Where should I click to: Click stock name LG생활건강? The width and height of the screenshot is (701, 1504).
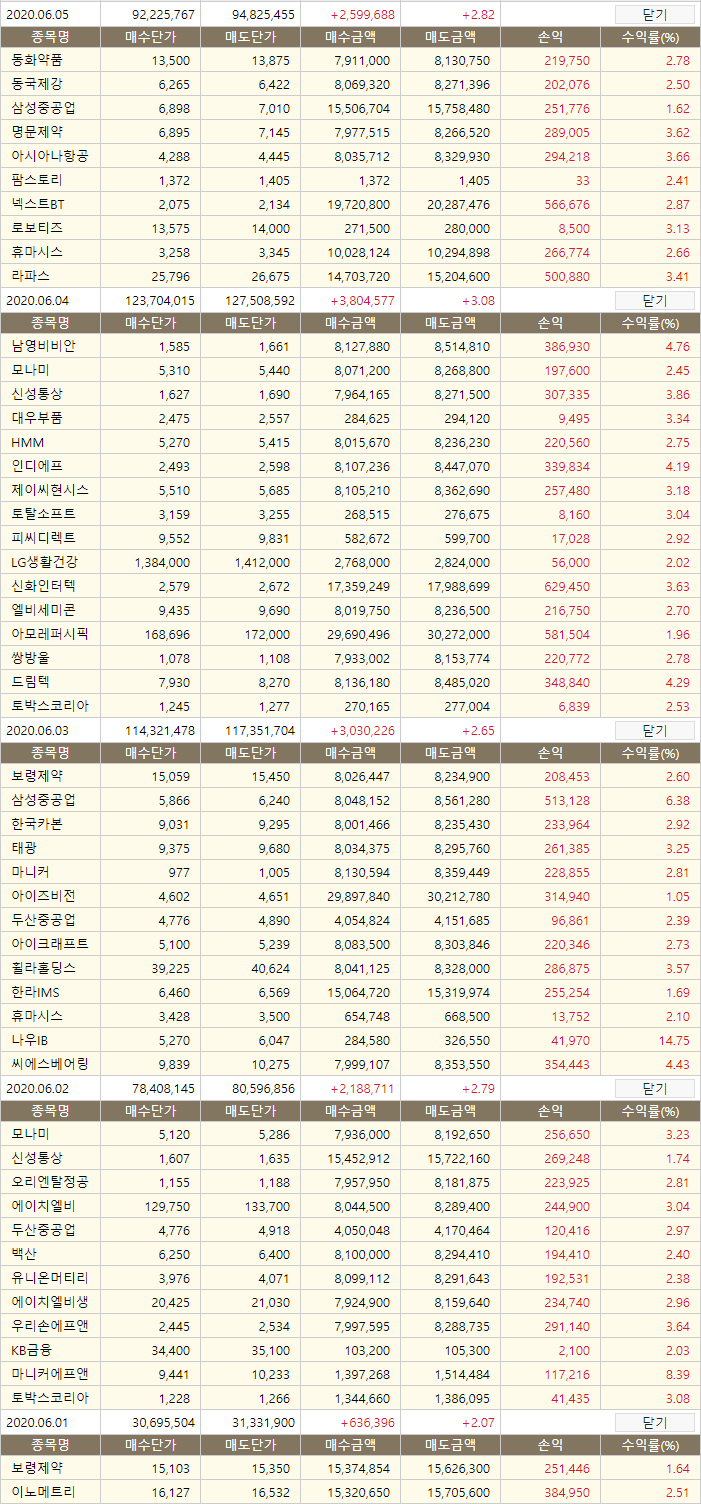click(x=44, y=562)
